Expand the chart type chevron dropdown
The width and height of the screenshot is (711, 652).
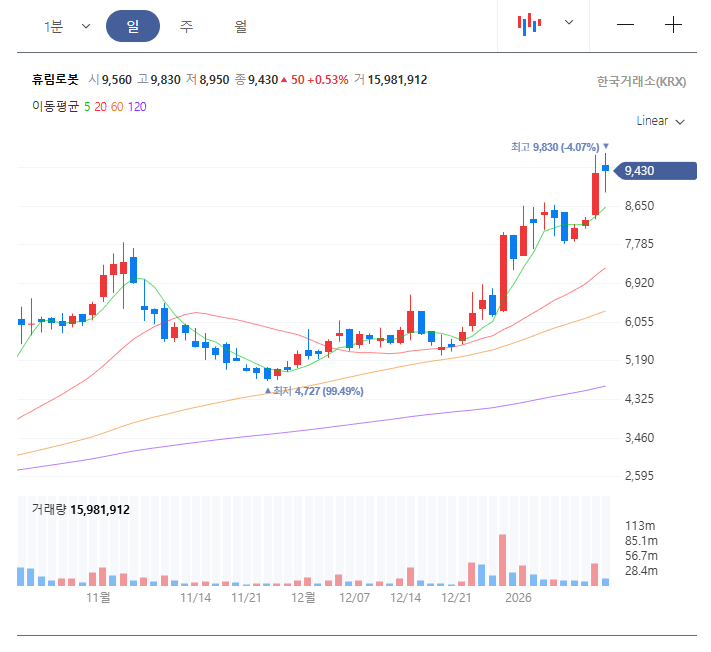click(569, 22)
